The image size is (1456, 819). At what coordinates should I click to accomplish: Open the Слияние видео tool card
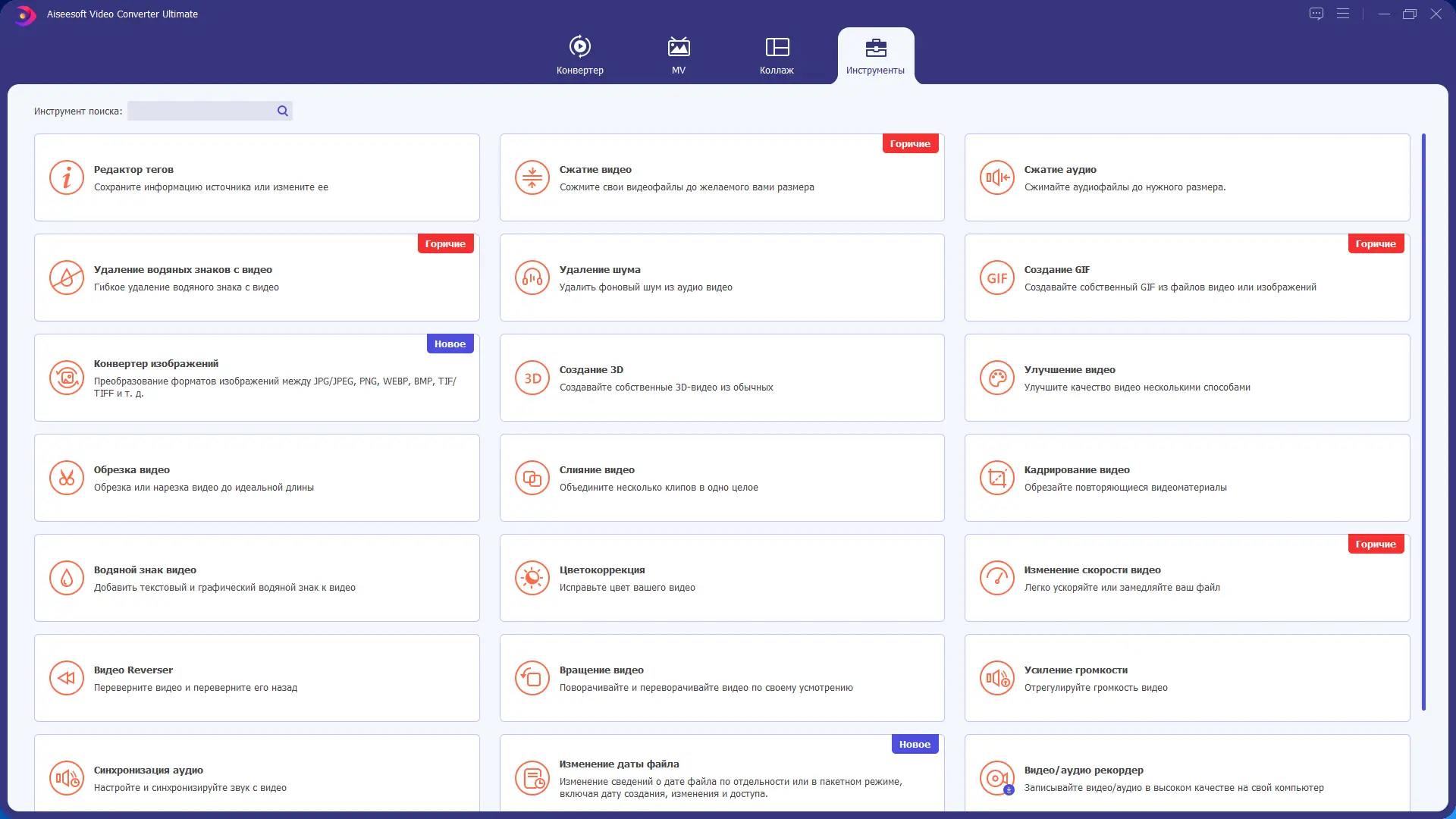(x=721, y=479)
